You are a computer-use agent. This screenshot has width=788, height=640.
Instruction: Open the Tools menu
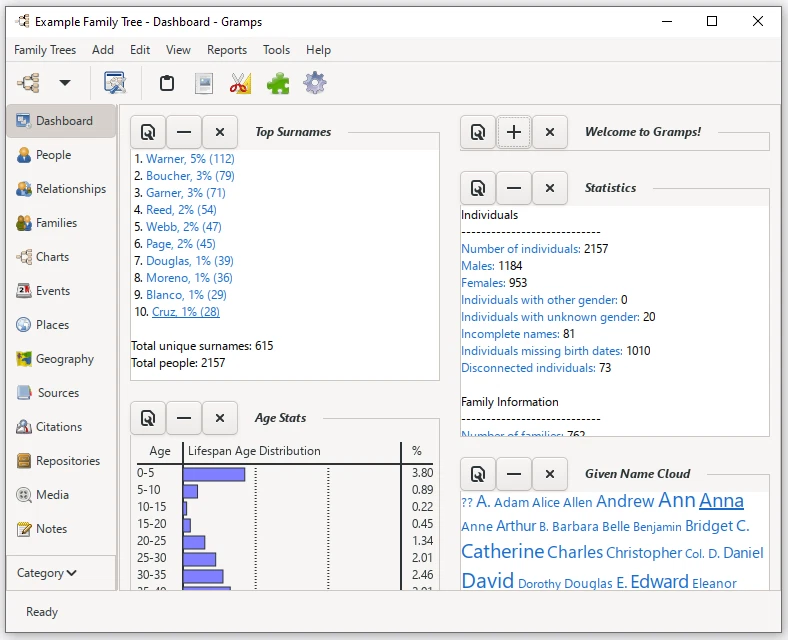[x=276, y=50]
